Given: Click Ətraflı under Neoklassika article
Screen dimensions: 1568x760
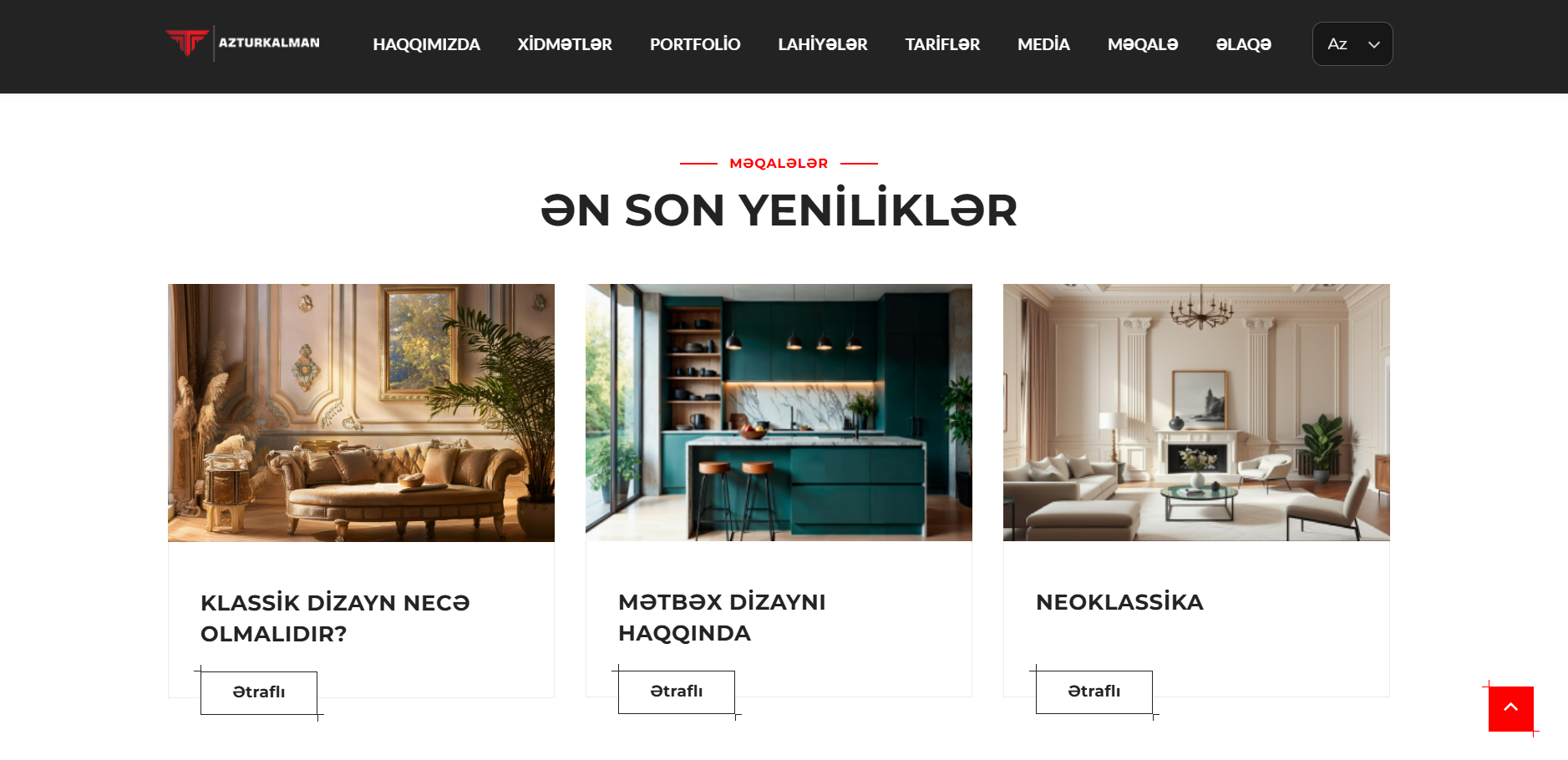Looking at the screenshot, I should click(x=1094, y=692).
